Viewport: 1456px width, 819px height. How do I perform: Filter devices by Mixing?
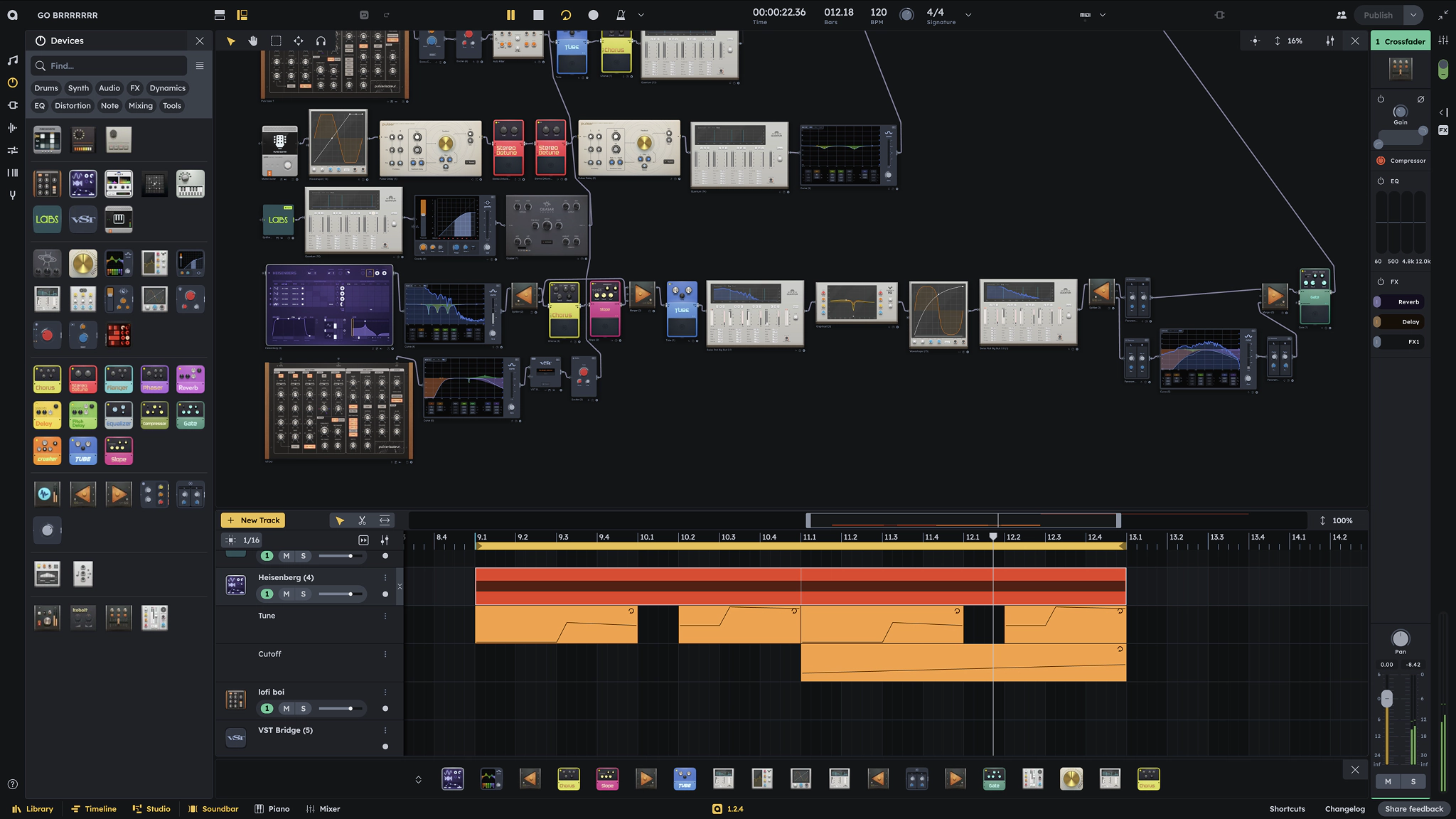click(141, 106)
